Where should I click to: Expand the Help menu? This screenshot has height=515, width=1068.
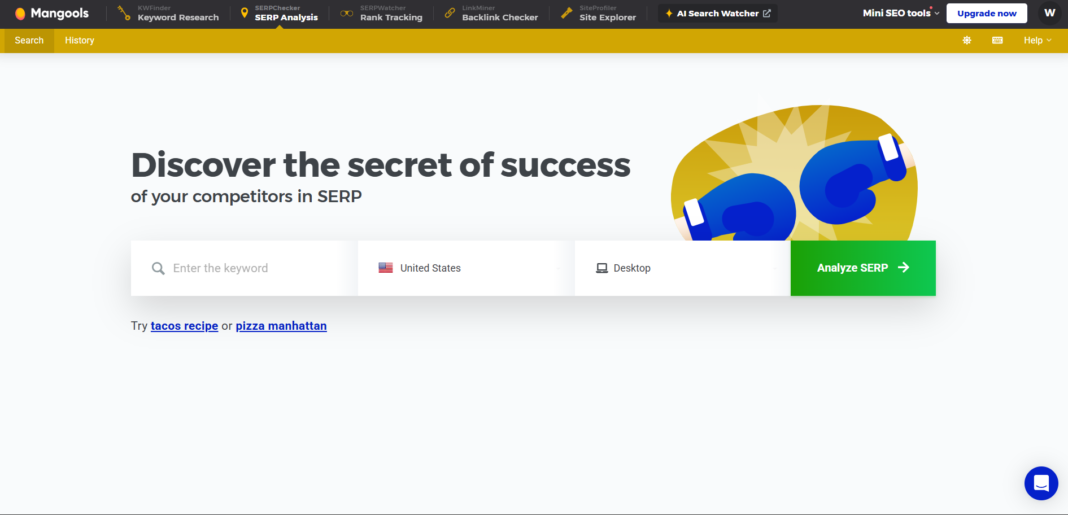point(1037,40)
